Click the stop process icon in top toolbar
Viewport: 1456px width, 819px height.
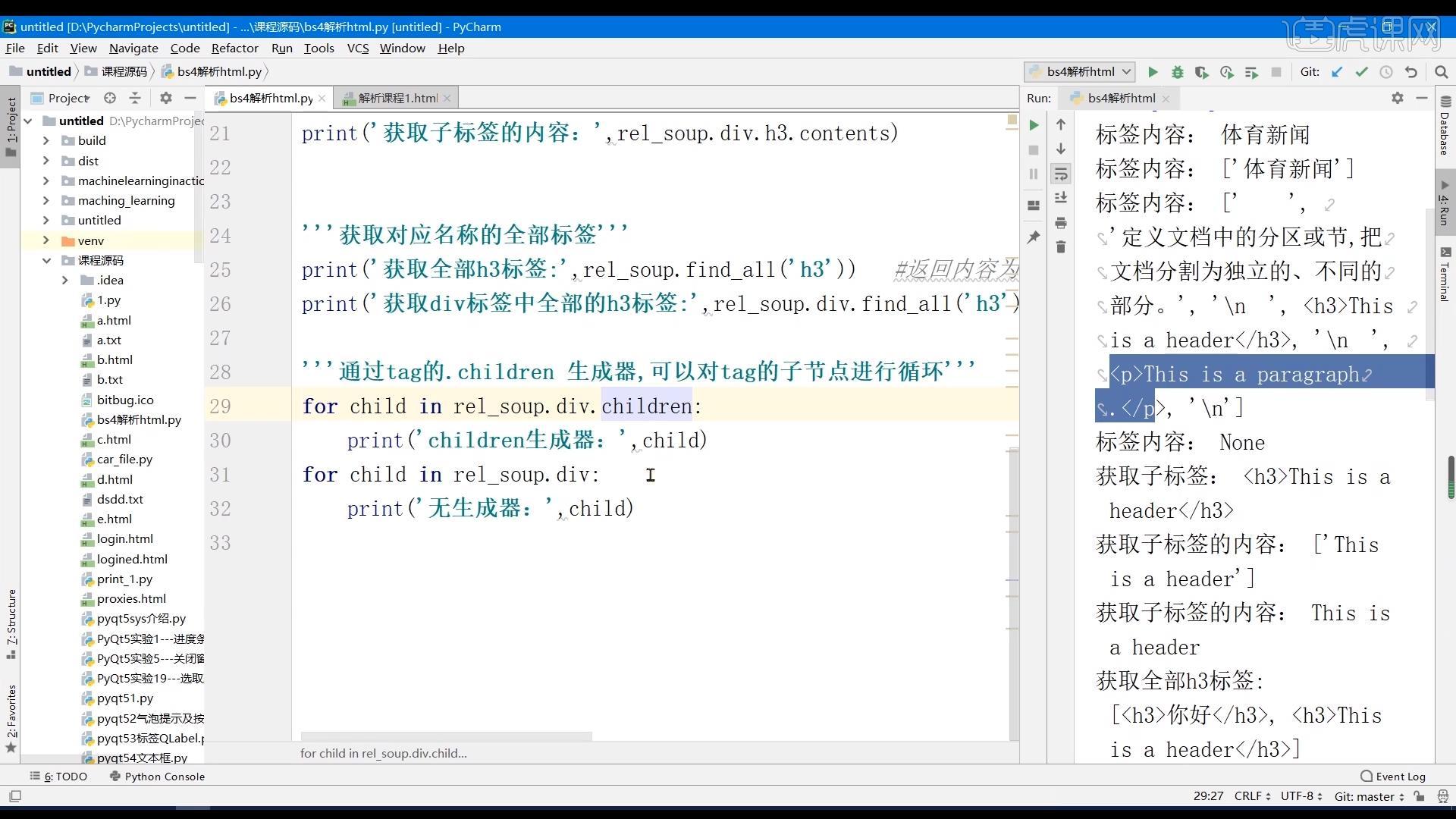click(x=1276, y=72)
